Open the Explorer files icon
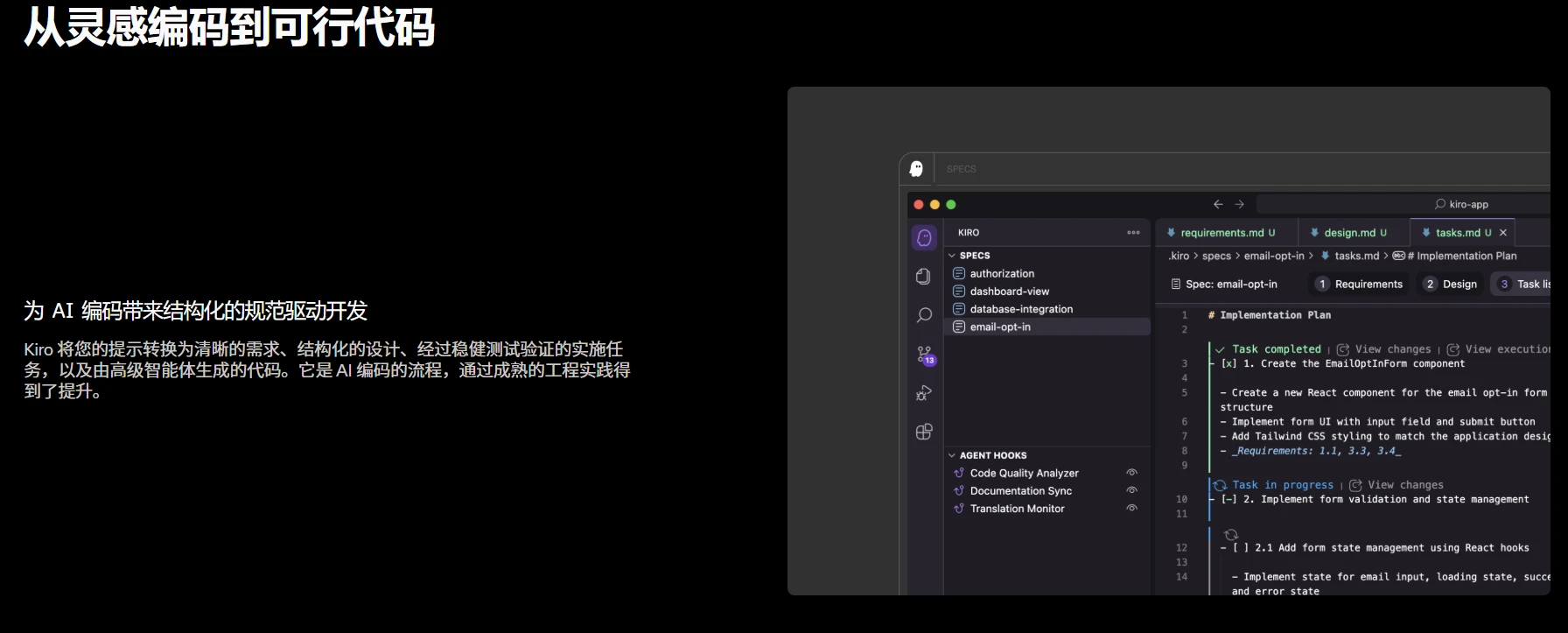This screenshot has height=633, width=1568. [923, 276]
